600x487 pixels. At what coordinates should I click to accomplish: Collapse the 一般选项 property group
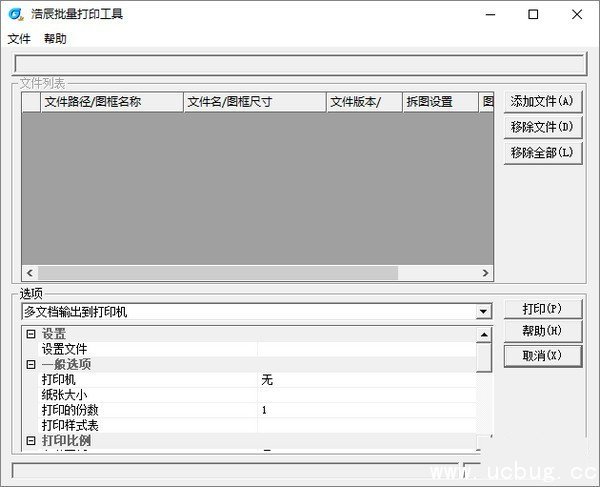pyautogui.click(x=30, y=365)
